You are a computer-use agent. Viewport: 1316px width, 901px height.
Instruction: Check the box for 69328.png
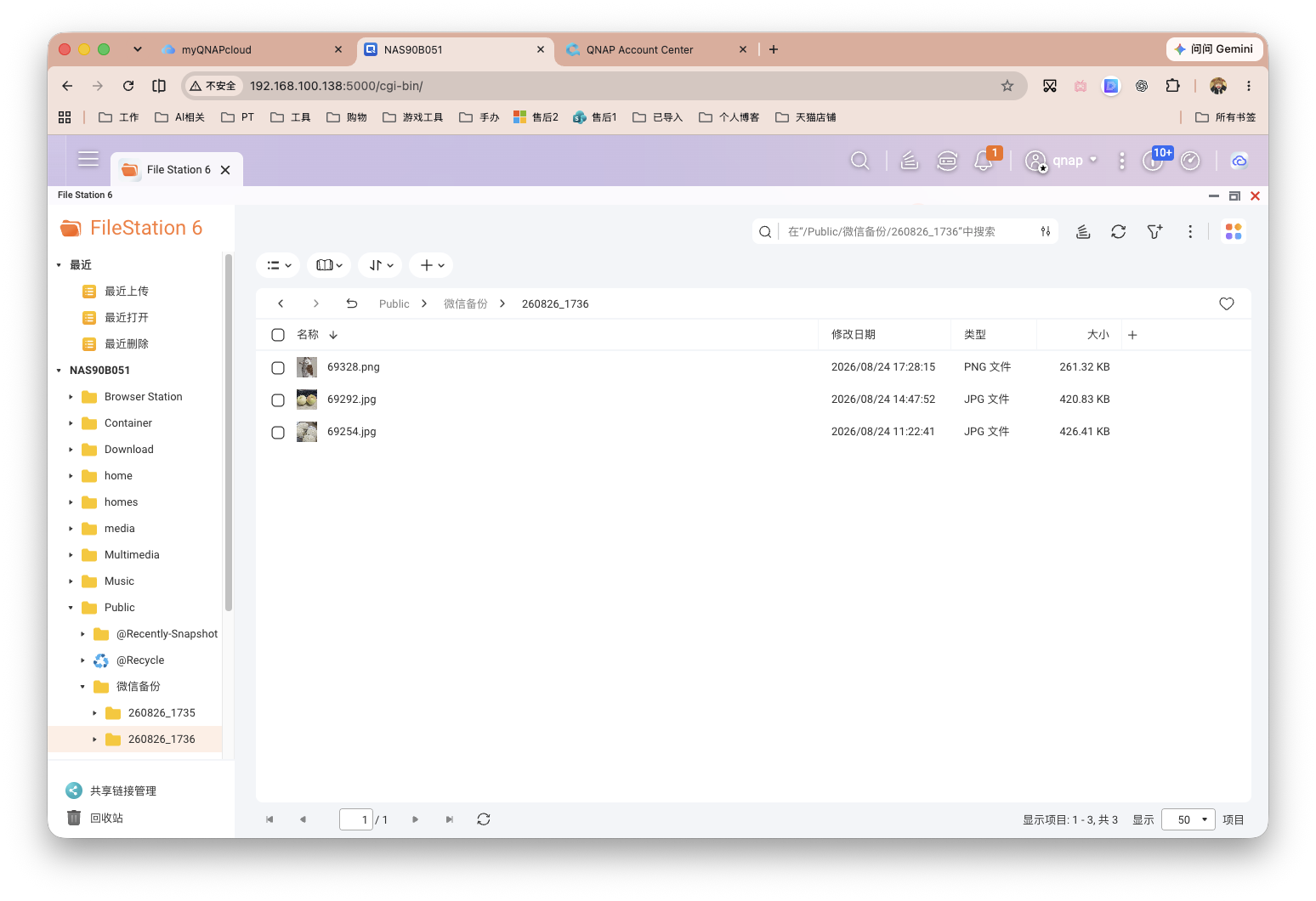(278, 368)
